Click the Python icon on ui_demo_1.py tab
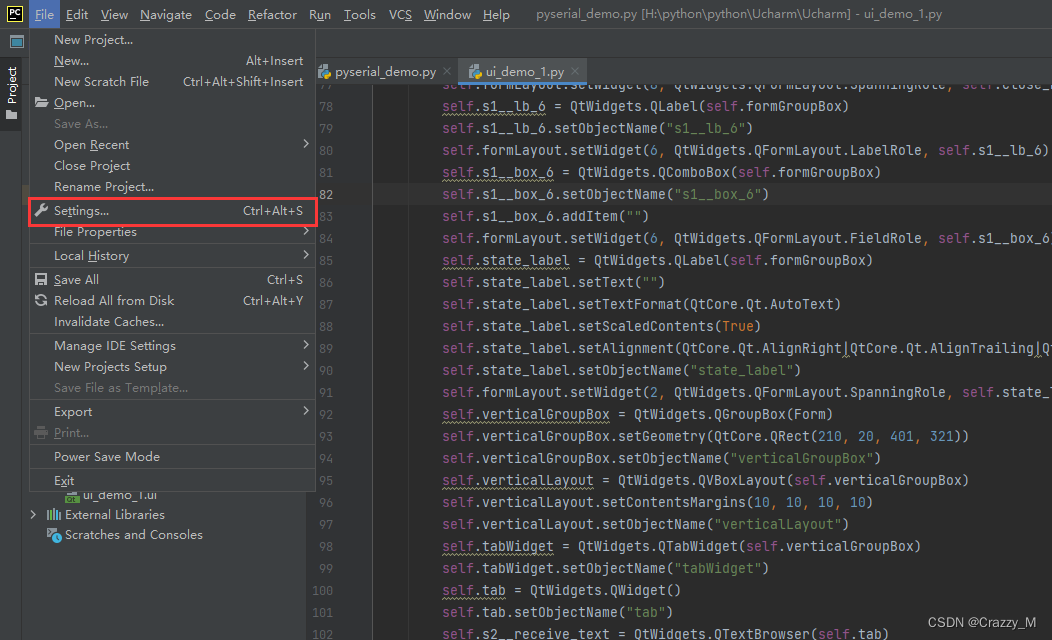Viewport: 1052px width, 640px height. [x=475, y=71]
